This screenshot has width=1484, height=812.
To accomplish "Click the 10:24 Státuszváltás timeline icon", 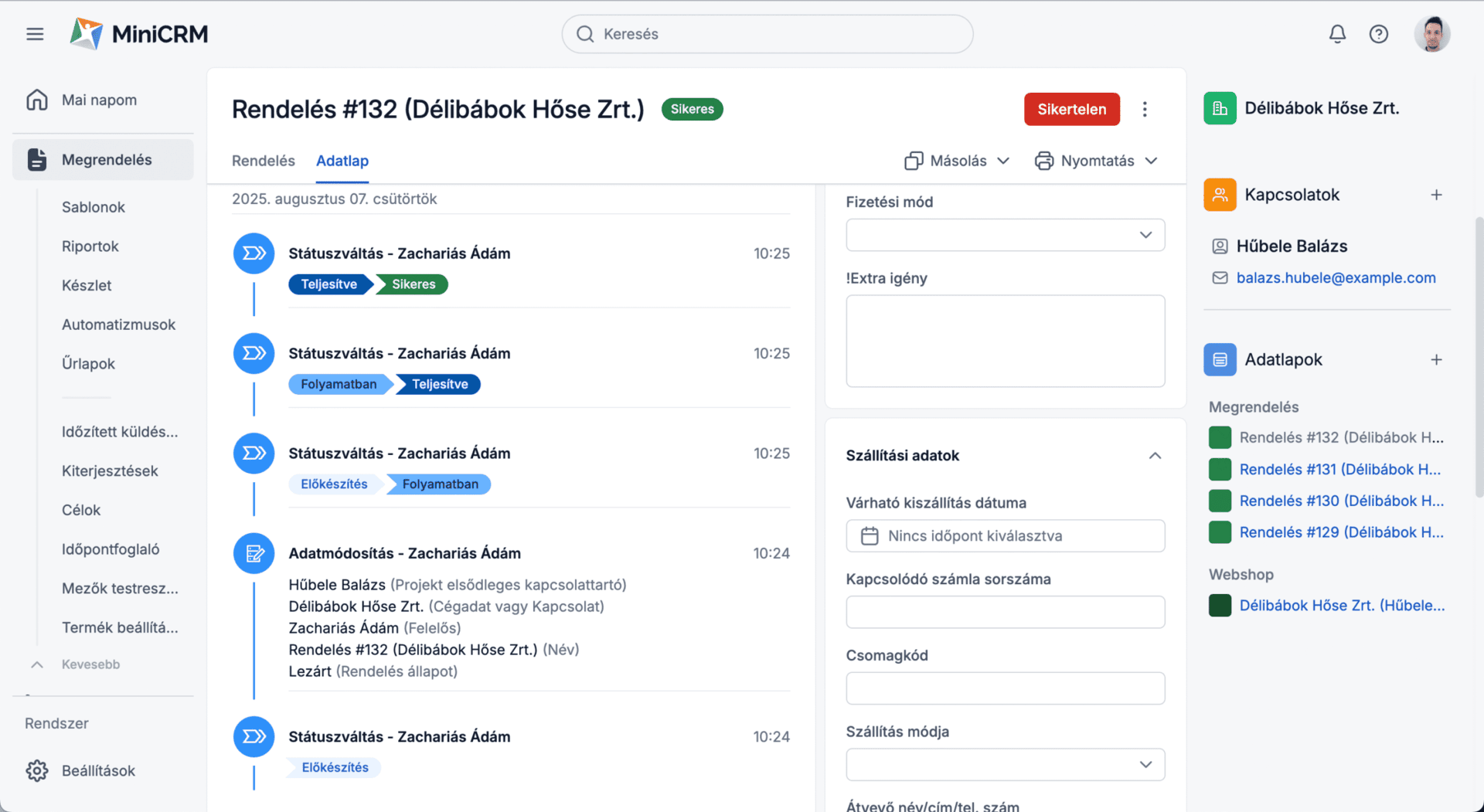I will coord(254,736).
